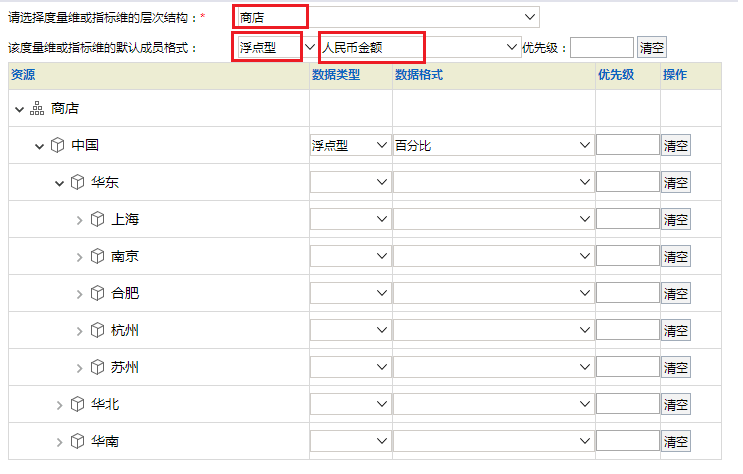Open 华东 row data format dropdown
Image resolution: width=743 pixels, height=474 pixels.
click(x=493, y=182)
